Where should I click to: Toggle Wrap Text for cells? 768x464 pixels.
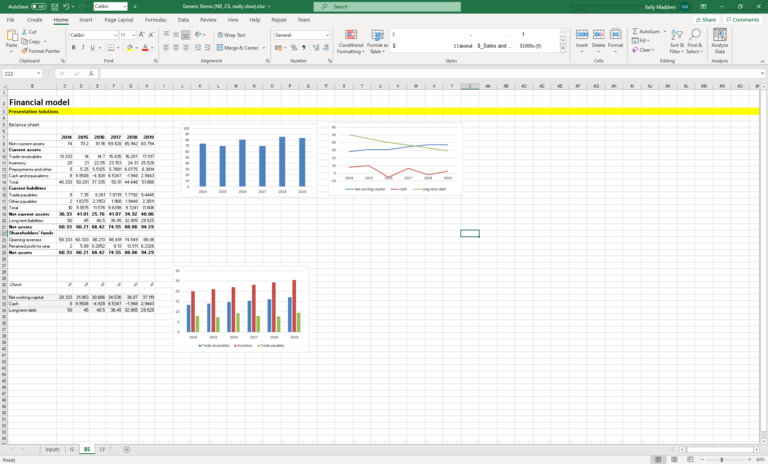[231, 34]
